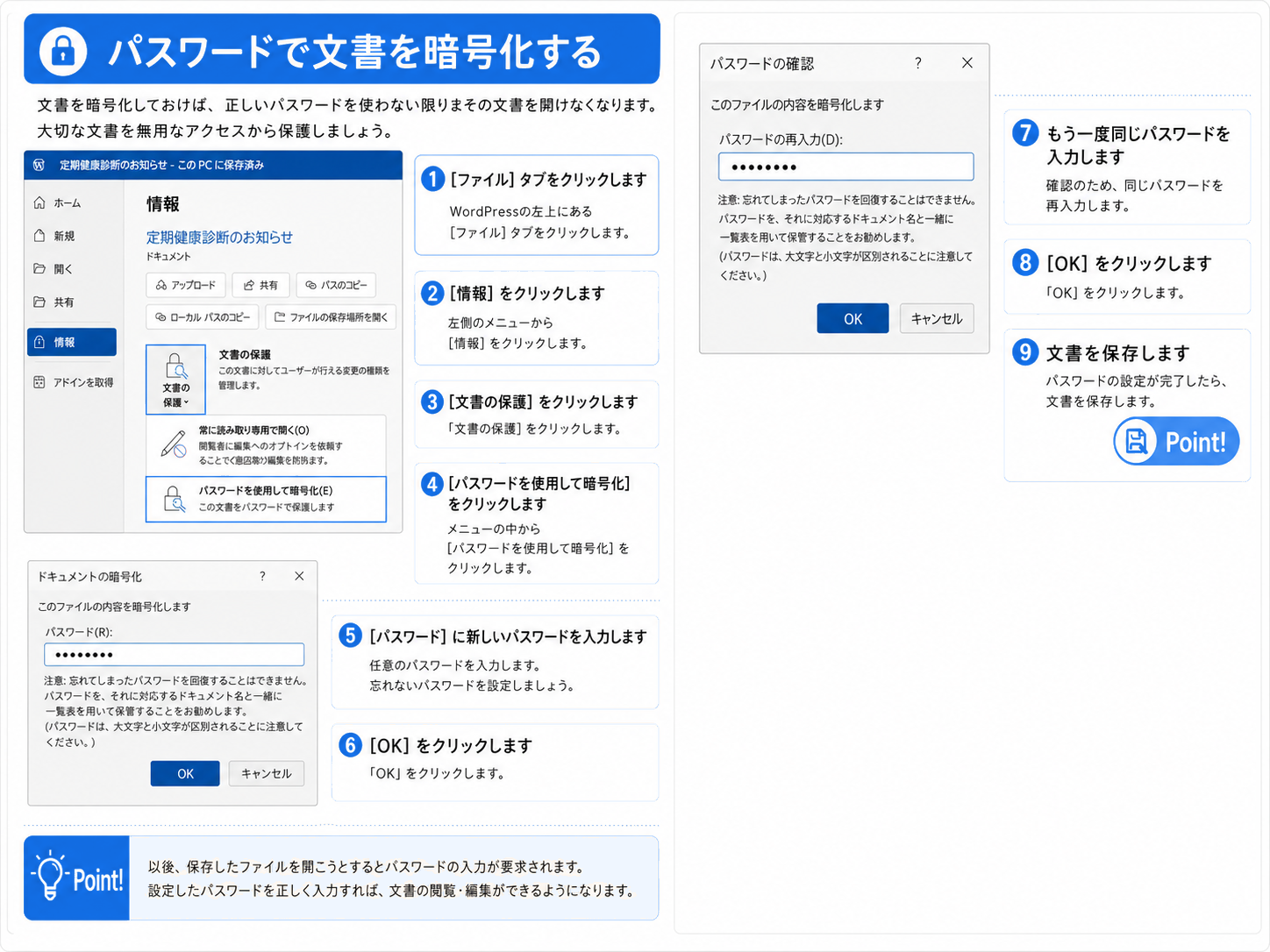Image resolution: width=1270 pixels, height=952 pixels.
Task: Click the pencil icon for read-only option
Action: tap(174, 444)
